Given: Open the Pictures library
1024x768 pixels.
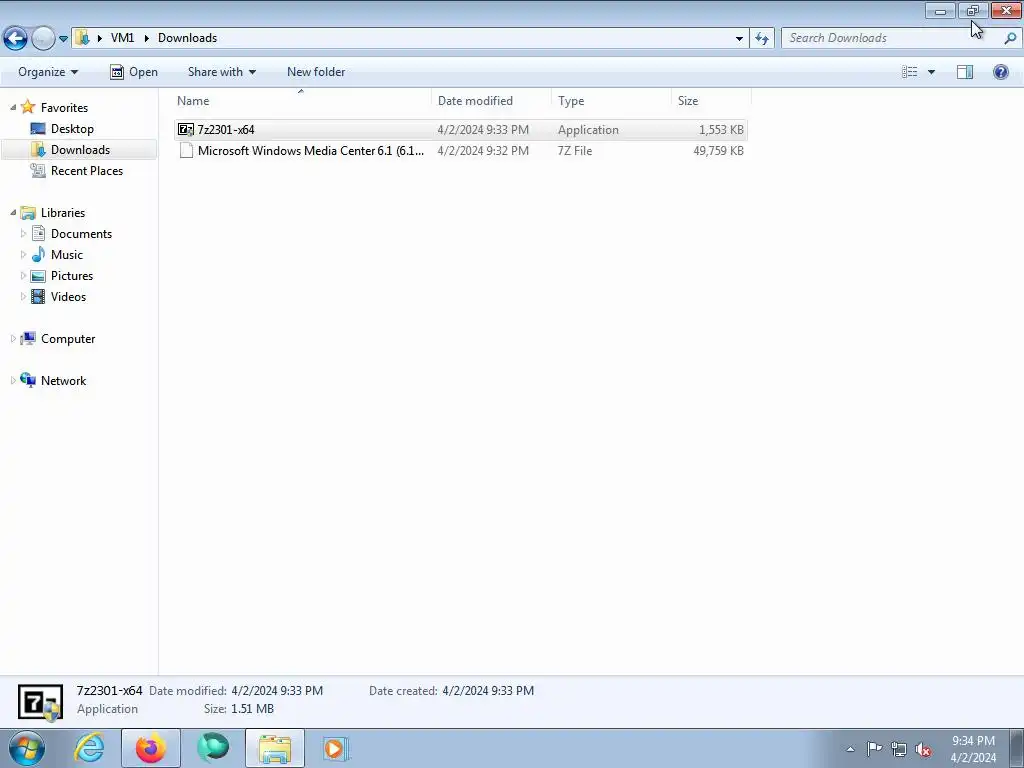Looking at the screenshot, I should 72,276.
